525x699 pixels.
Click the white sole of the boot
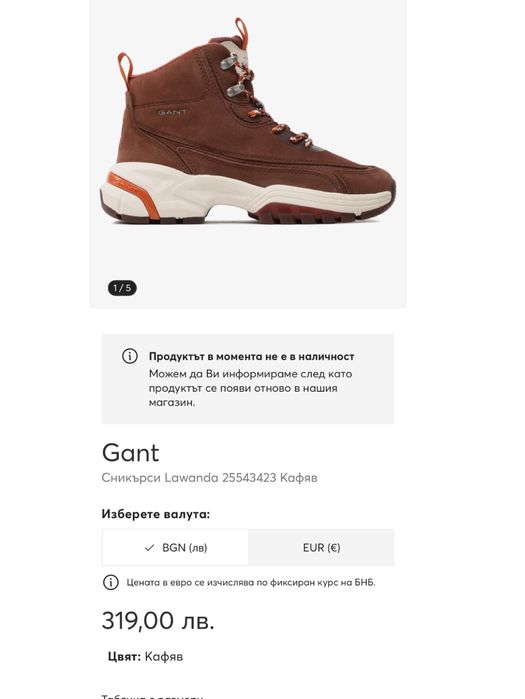pos(246,194)
